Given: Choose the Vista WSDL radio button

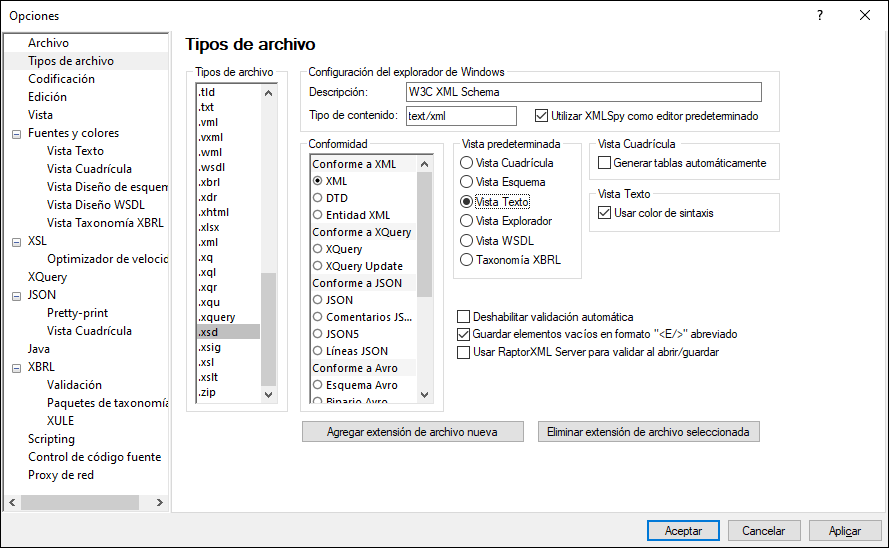Looking at the screenshot, I should 466,241.
